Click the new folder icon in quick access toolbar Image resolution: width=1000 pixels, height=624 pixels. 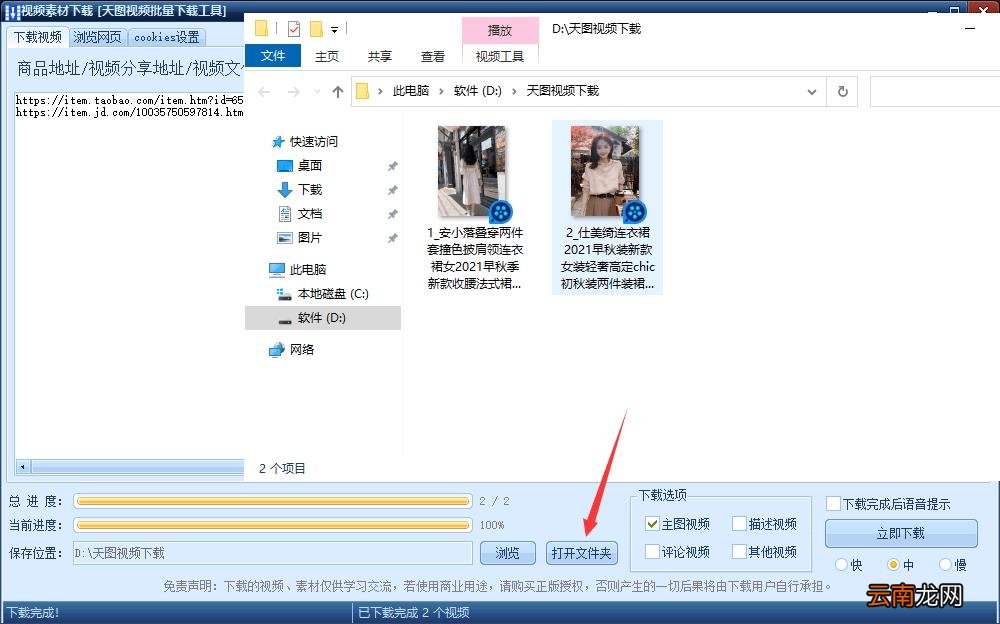[316, 29]
